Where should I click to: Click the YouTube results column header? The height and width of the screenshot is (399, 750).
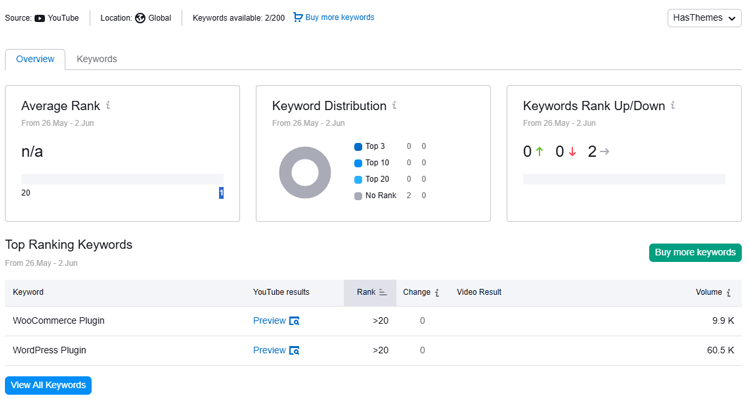(x=281, y=292)
